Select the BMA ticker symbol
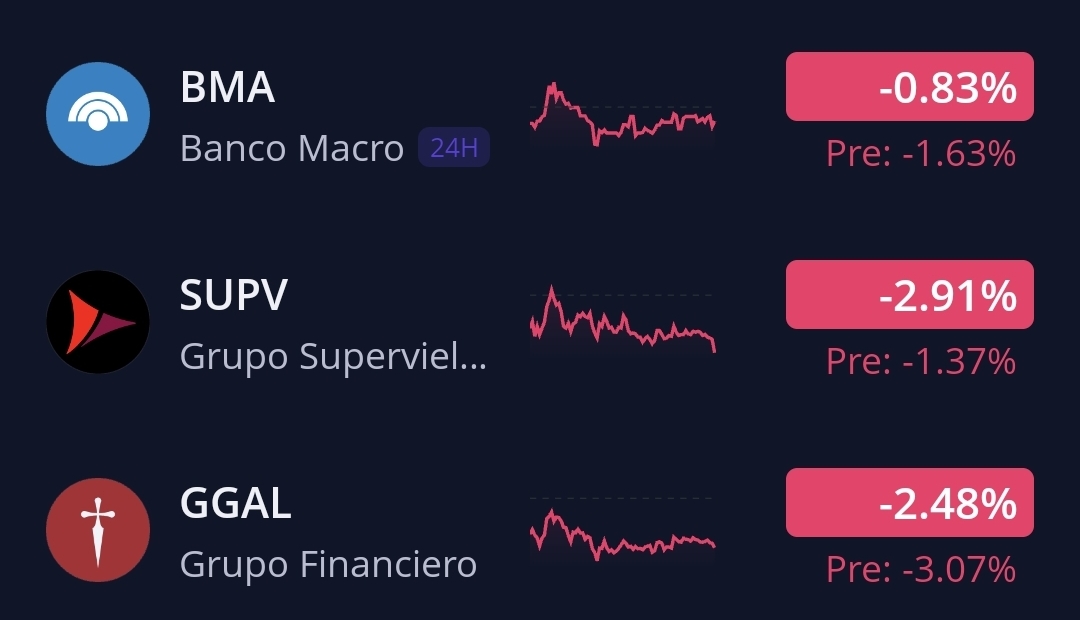 tap(227, 88)
